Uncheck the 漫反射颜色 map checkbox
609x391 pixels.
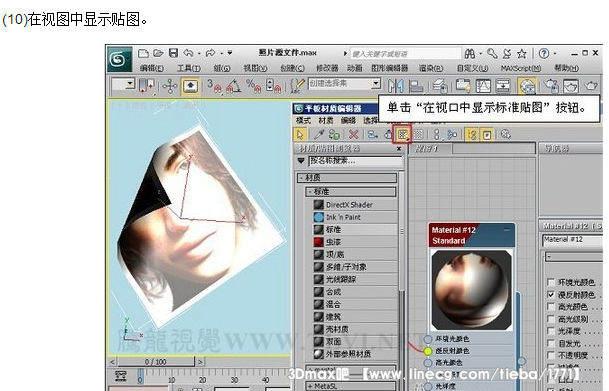(x=551, y=295)
